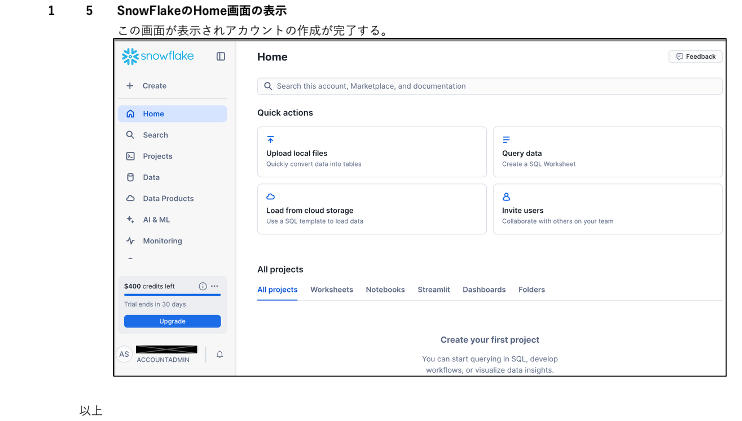
Task: Click the sidebar Search magnifier icon
Action: tap(130, 135)
